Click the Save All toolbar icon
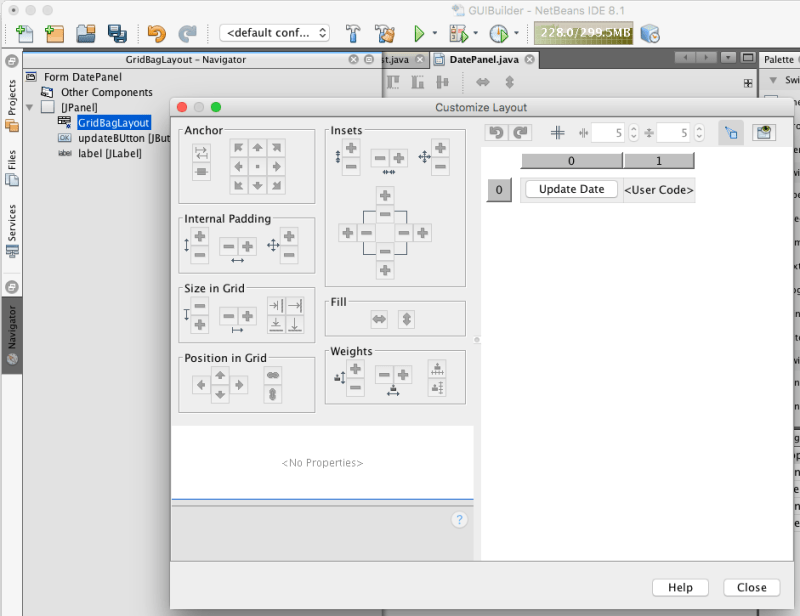800x616 pixels. [118, 32]
